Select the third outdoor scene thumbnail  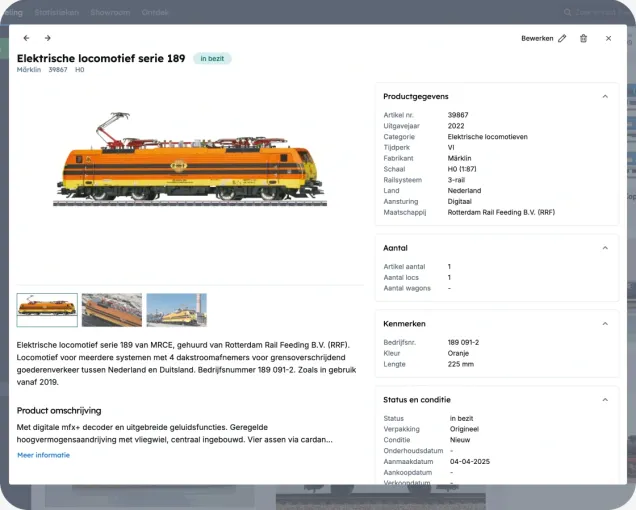coord(176,310)
